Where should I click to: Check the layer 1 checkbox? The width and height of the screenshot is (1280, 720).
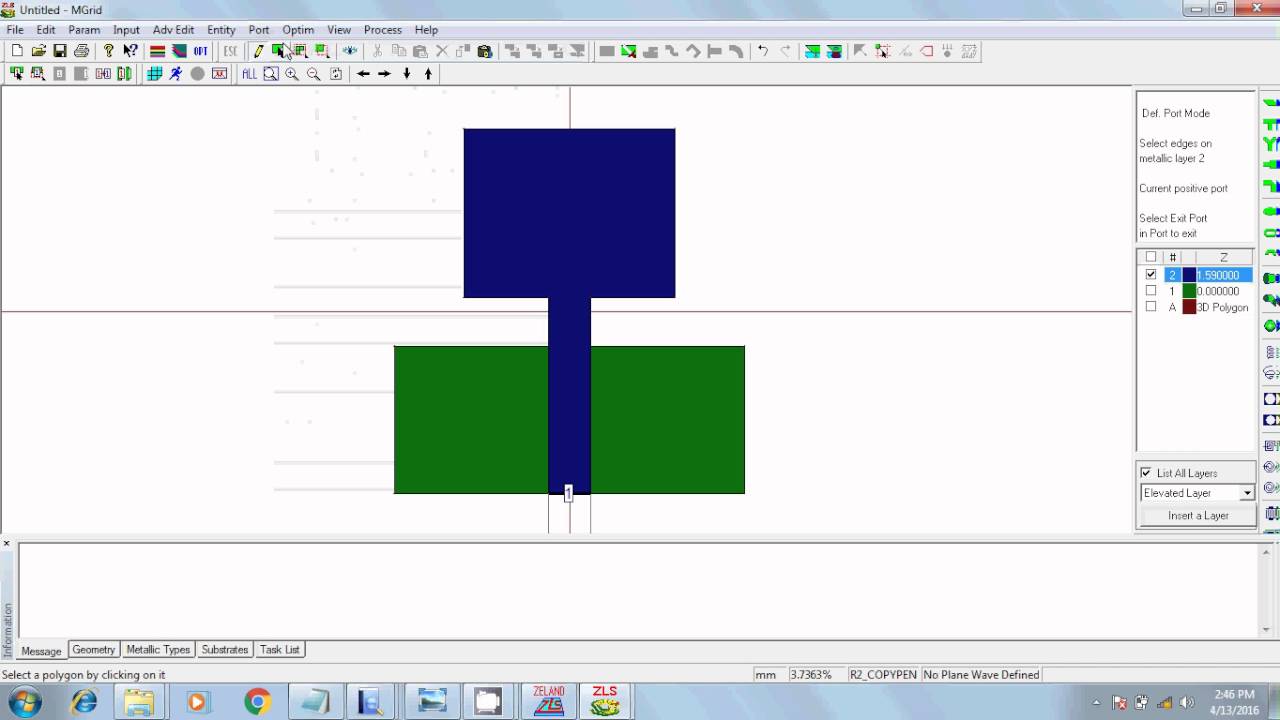pos(1151,291)
